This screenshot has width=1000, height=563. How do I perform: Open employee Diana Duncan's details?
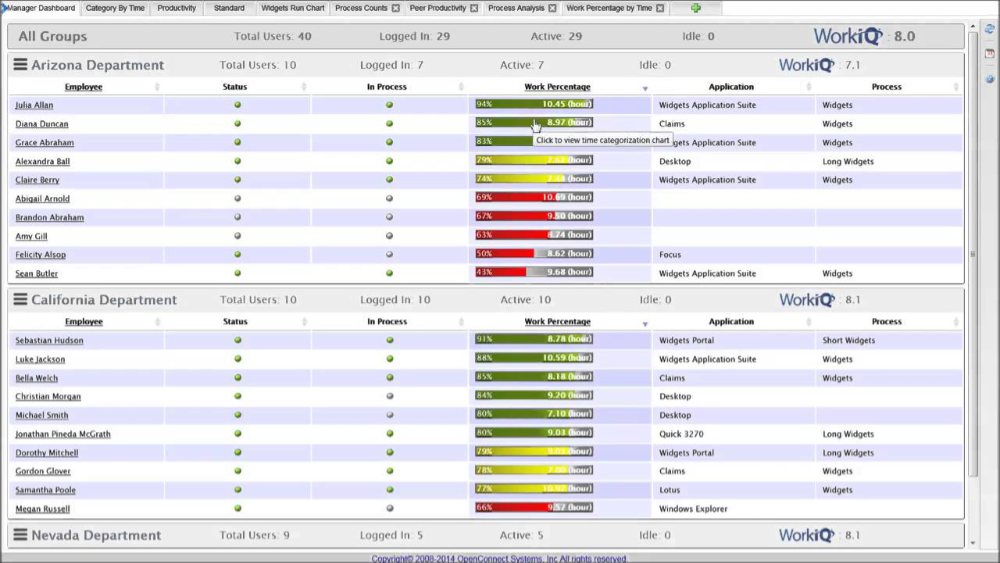[x=41, y=124]
